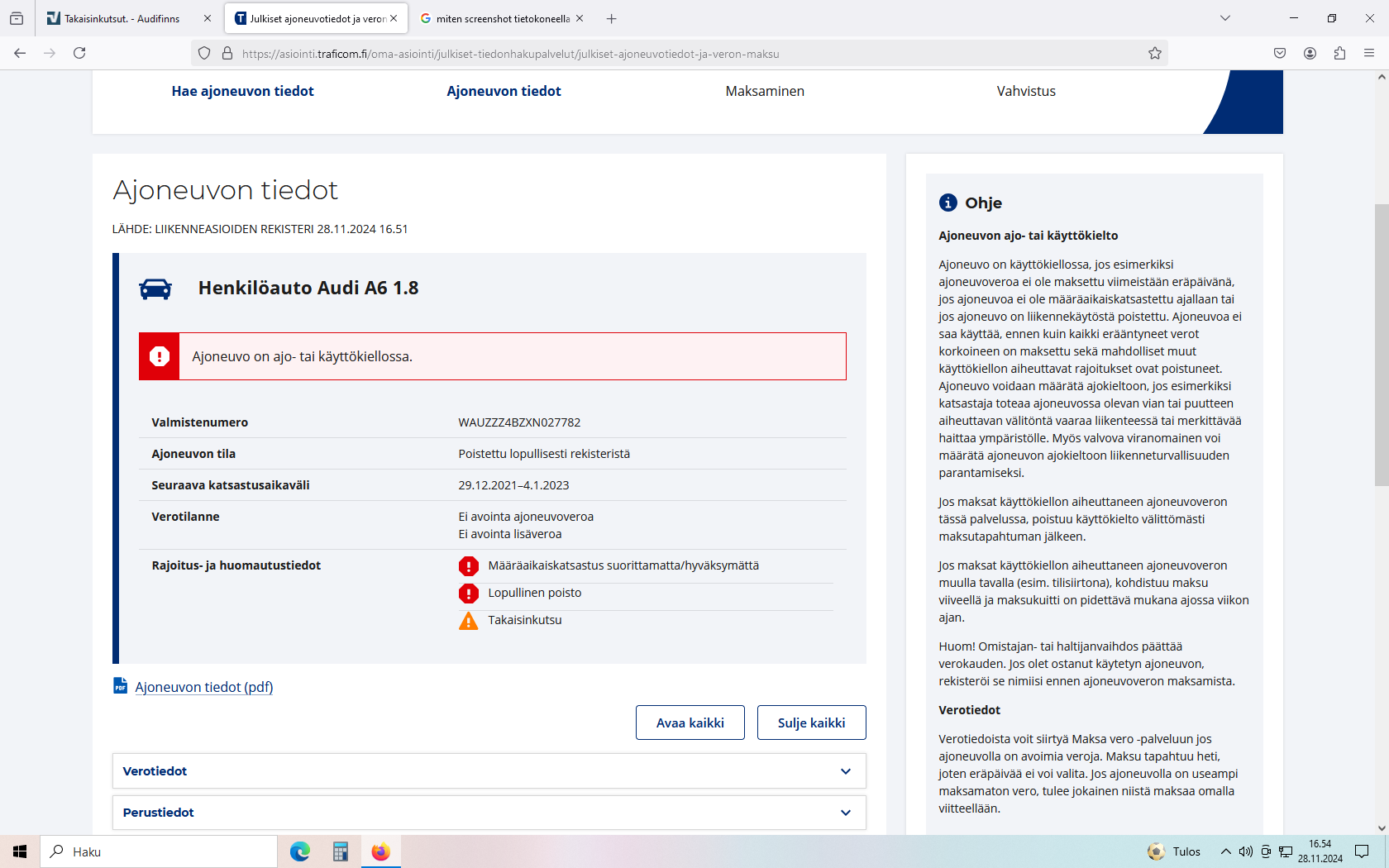This screenshot has height=868, width=1389.
Task: Click the Firefox reload page icon
Action: (x=79, y=53)
